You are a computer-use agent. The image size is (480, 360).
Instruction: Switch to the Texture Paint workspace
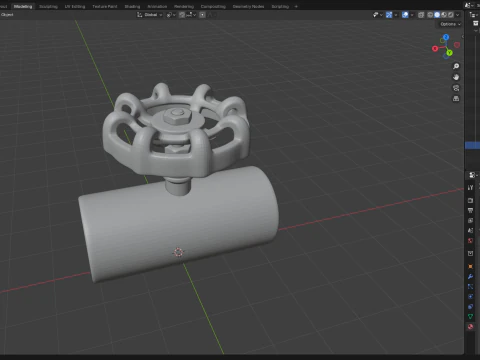(x=105, y=6)
